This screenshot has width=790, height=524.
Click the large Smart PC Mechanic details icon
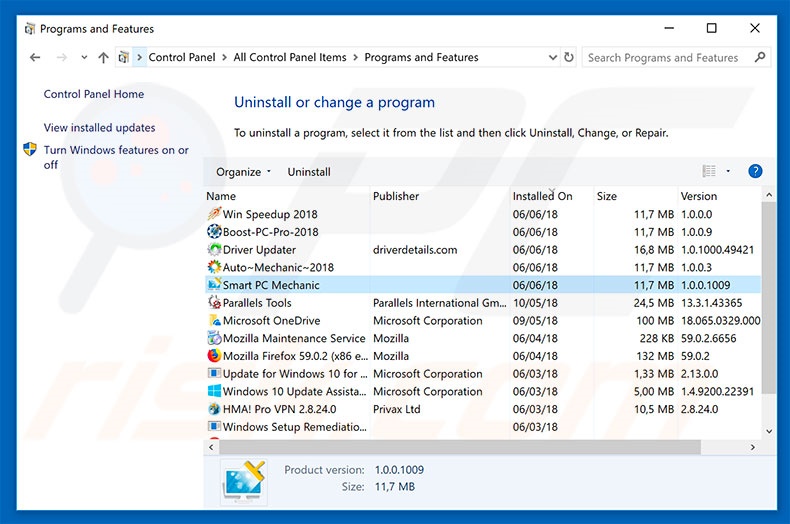[x=244, y=481]
